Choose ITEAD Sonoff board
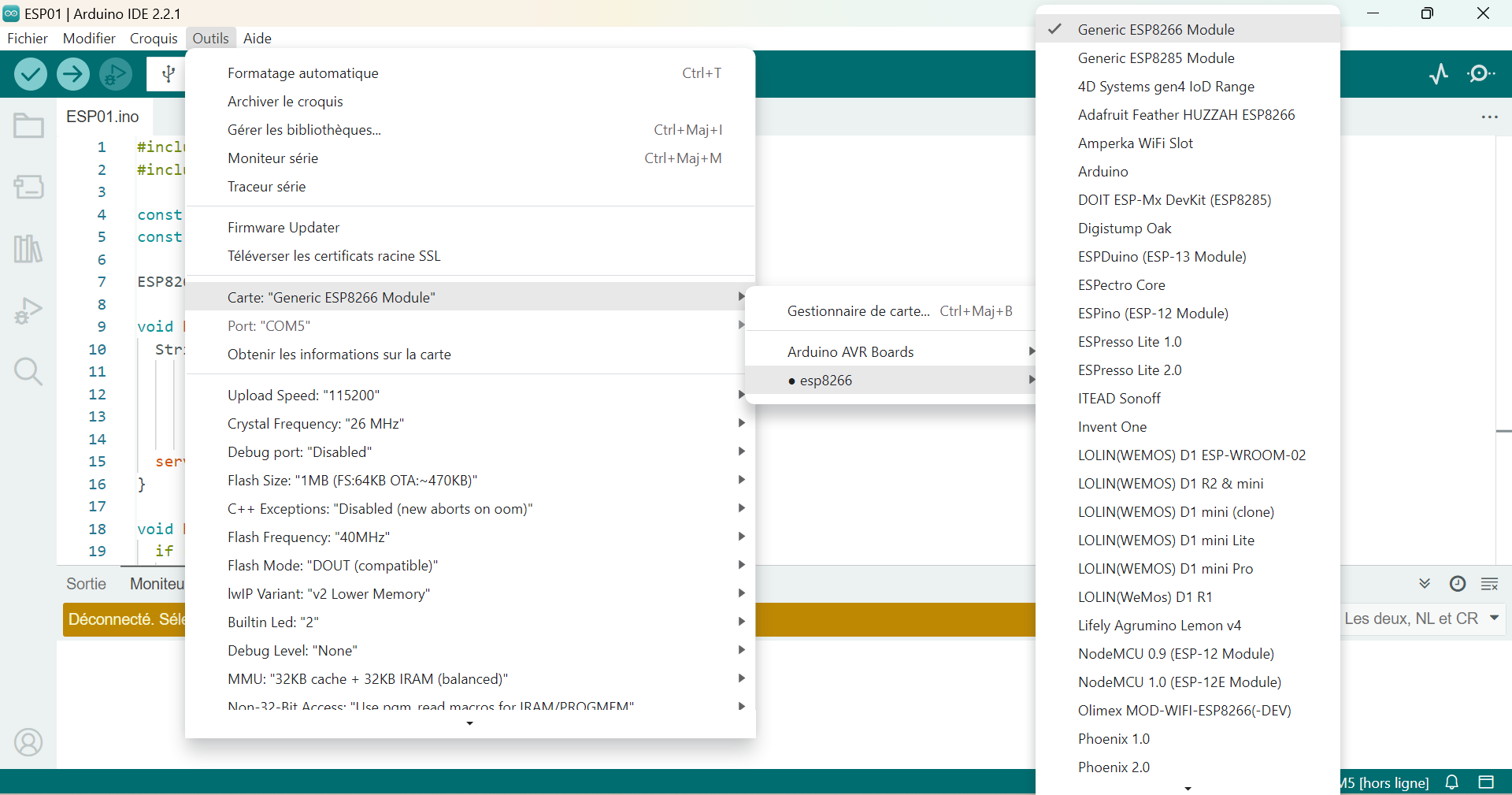The image size is (1512, 795). tap(1188, 399)
